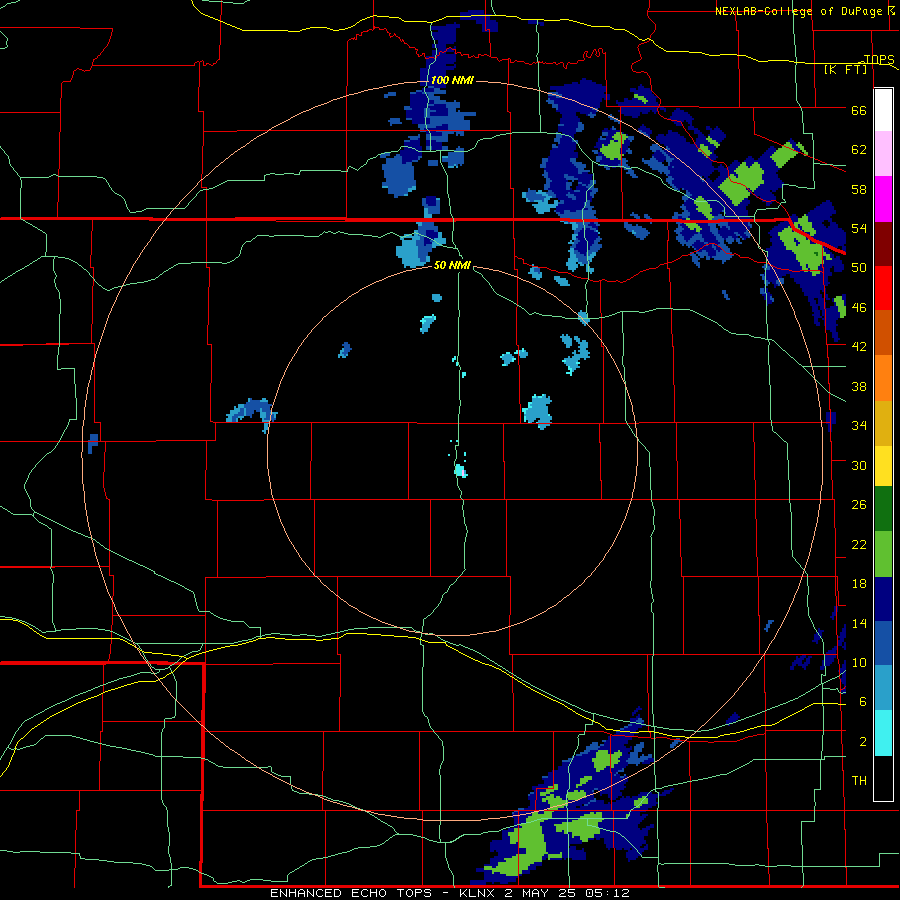This screenshot has width=900, height=900.
Task: Click the dark red legend swatch
Action: (x=883, y=243)
